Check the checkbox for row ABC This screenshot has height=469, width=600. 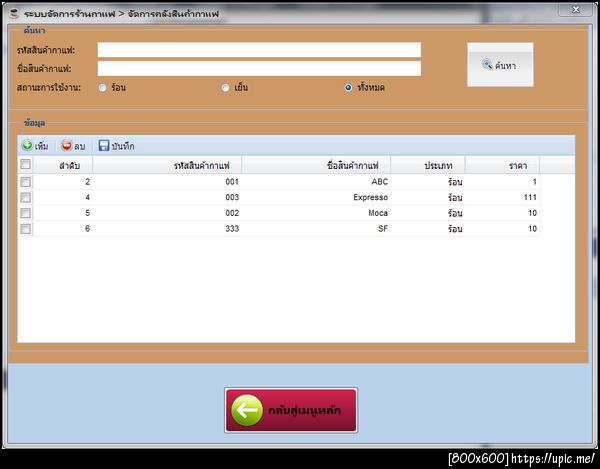click(25, 182)
